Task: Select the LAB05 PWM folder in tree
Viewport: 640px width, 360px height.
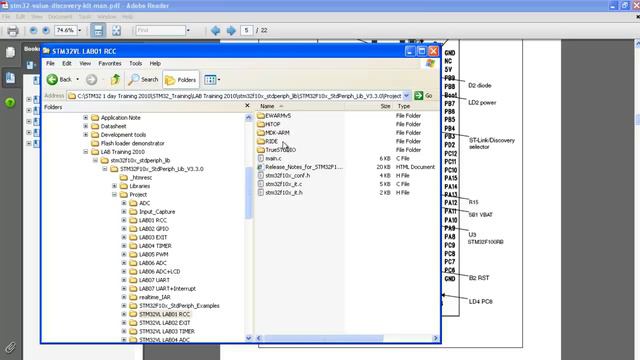Action: click(x=149, y=255)
